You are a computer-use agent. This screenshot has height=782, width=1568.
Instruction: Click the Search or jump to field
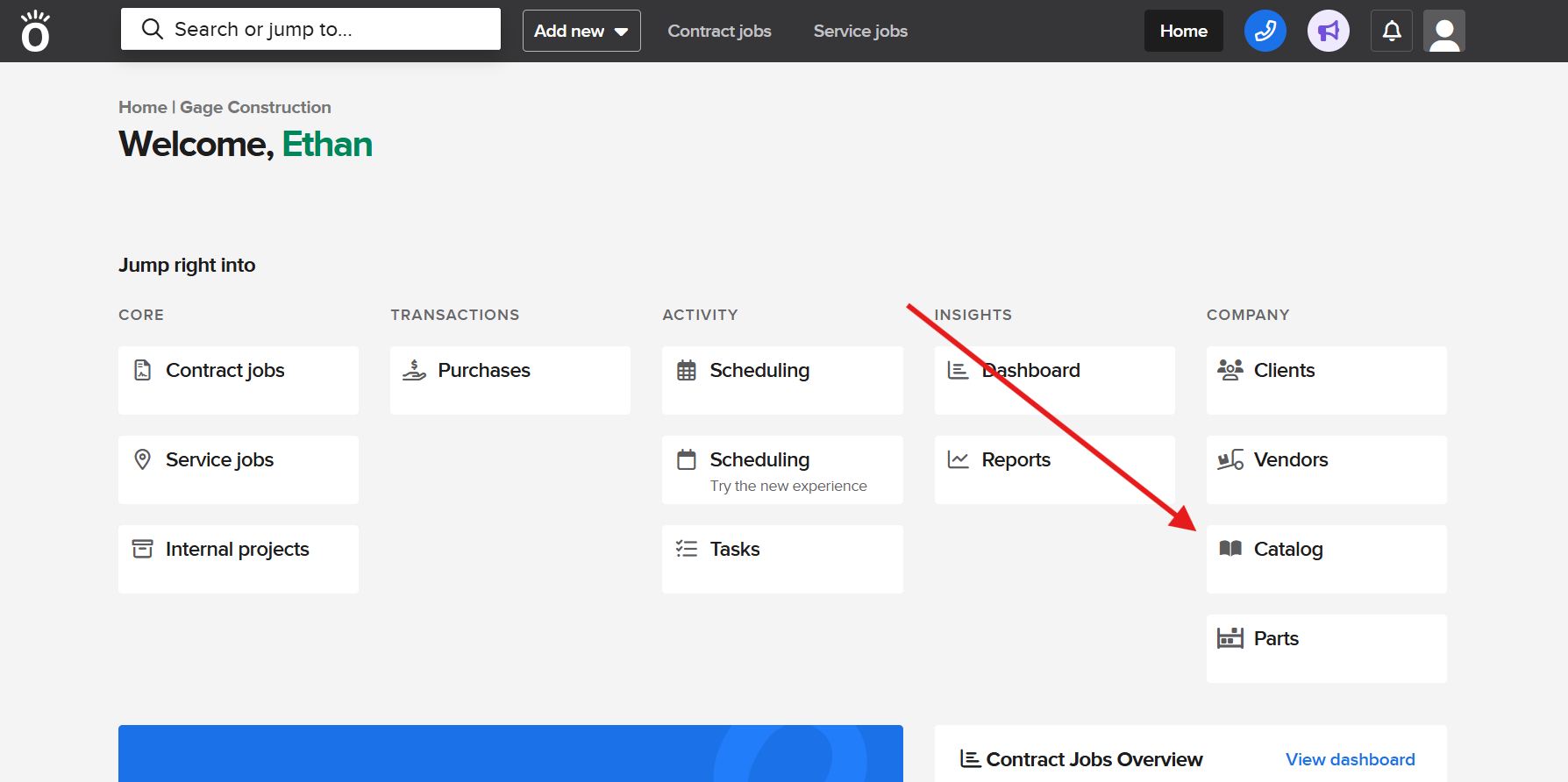(x=310, y=29)
